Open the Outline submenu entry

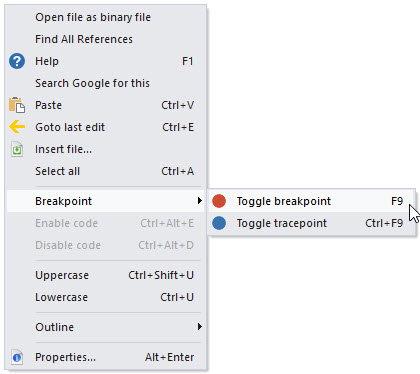pos(105,327)
